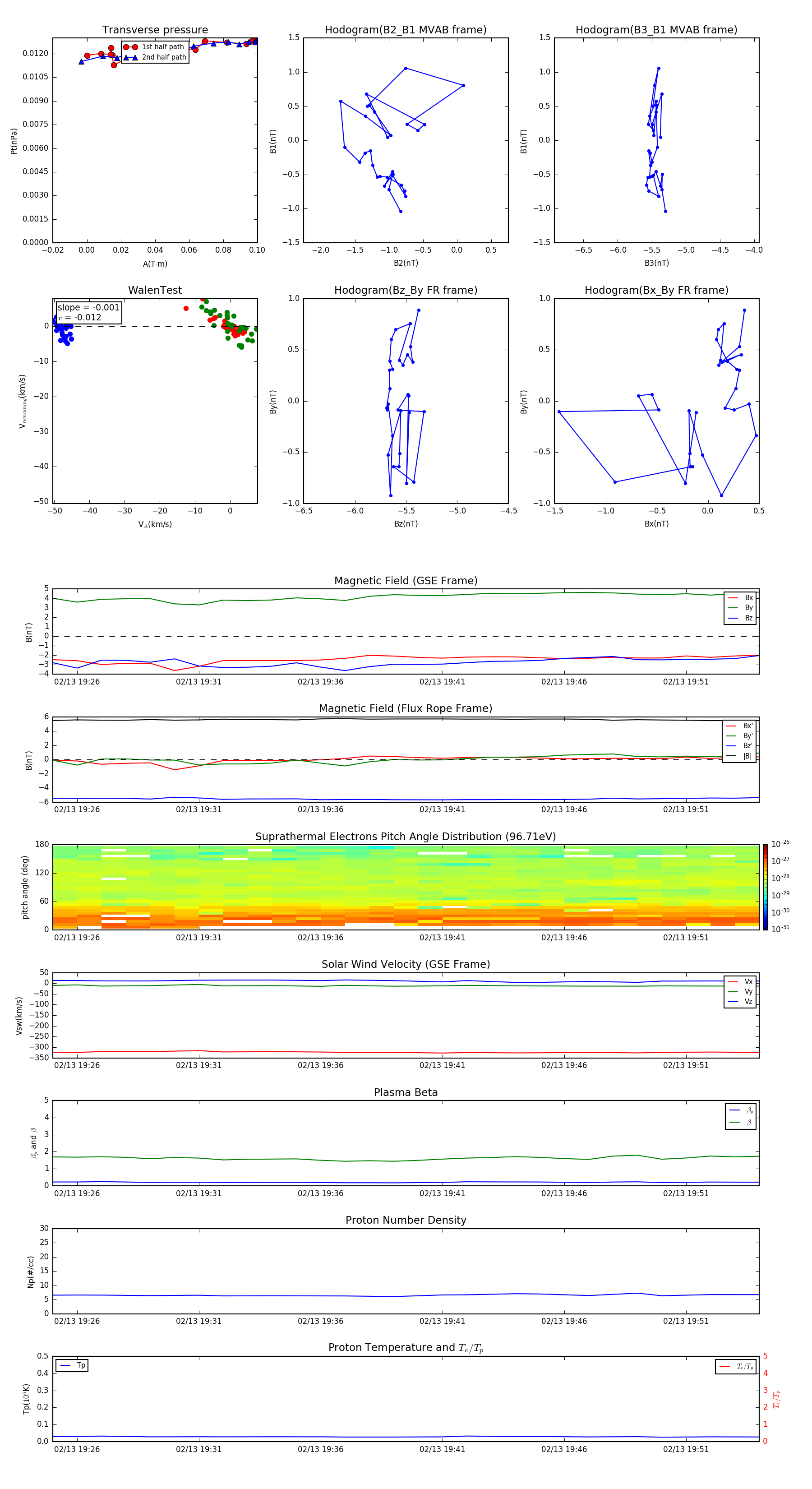Click the 'Bx' legend entry in GSE plot

741,598
